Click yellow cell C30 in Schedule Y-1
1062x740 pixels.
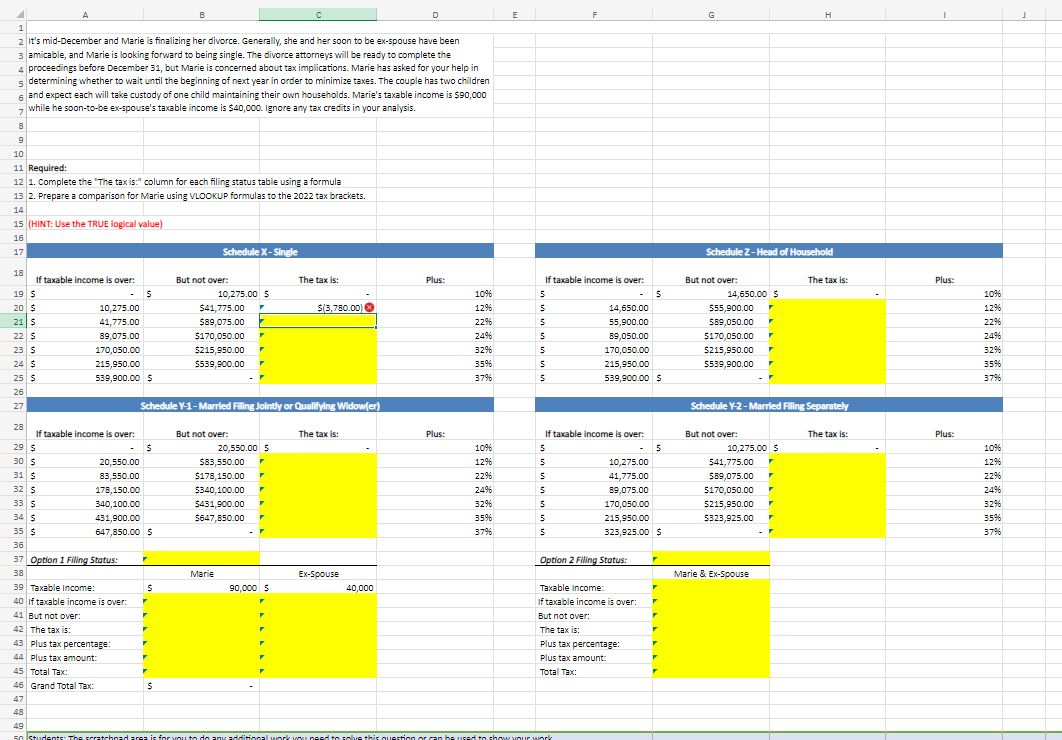[318, 462]
